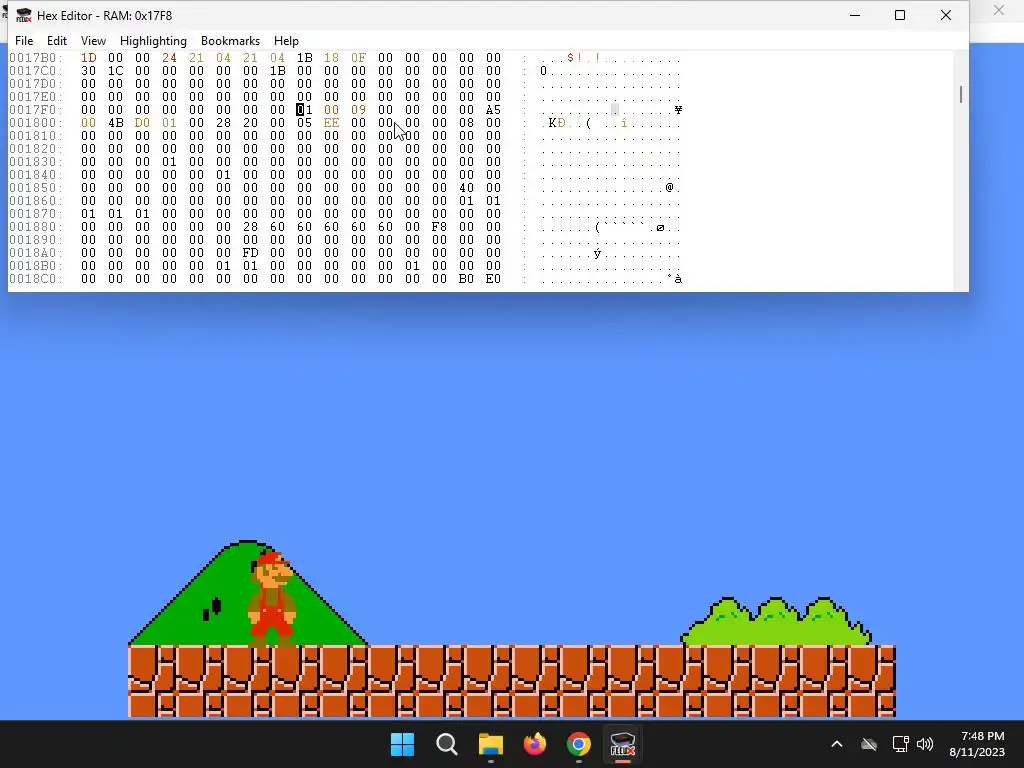
Task: Switch to FCEUX in the taskbar
Action: point(622,744)
